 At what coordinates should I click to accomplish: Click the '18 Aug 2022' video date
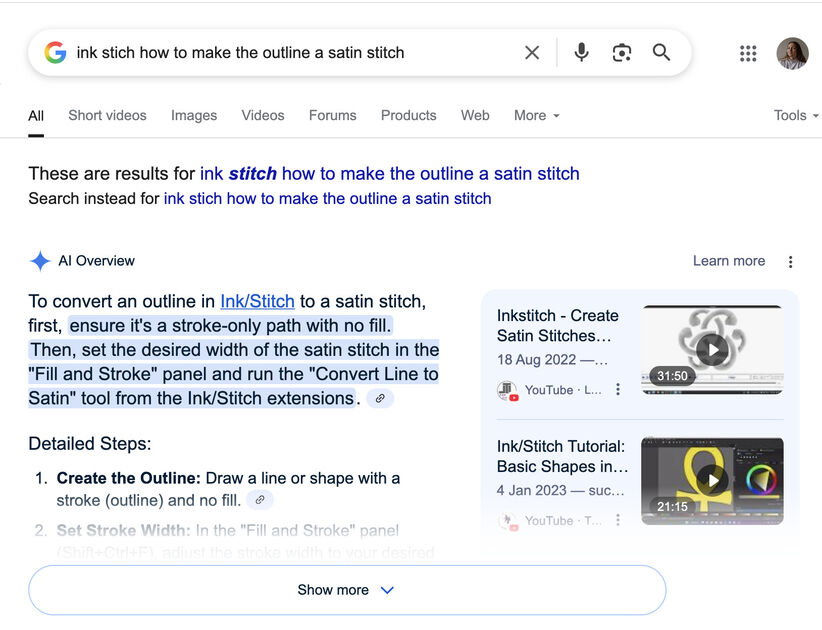[x=536, y=360]
